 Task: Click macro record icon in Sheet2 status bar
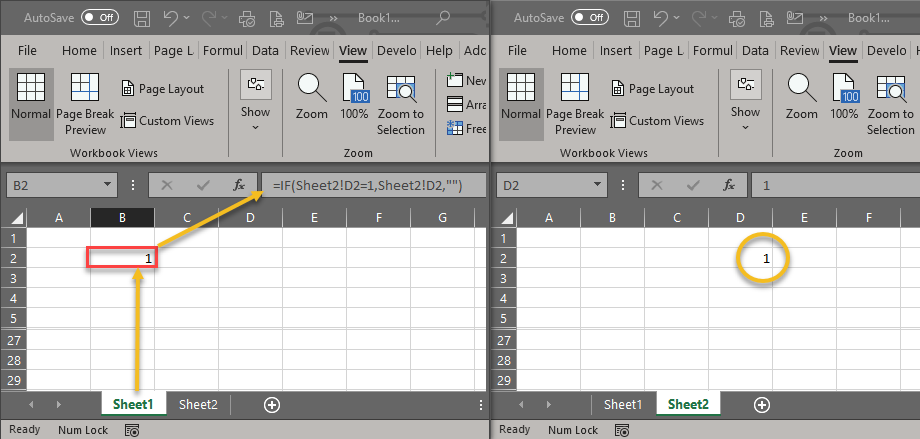(623, 430)
